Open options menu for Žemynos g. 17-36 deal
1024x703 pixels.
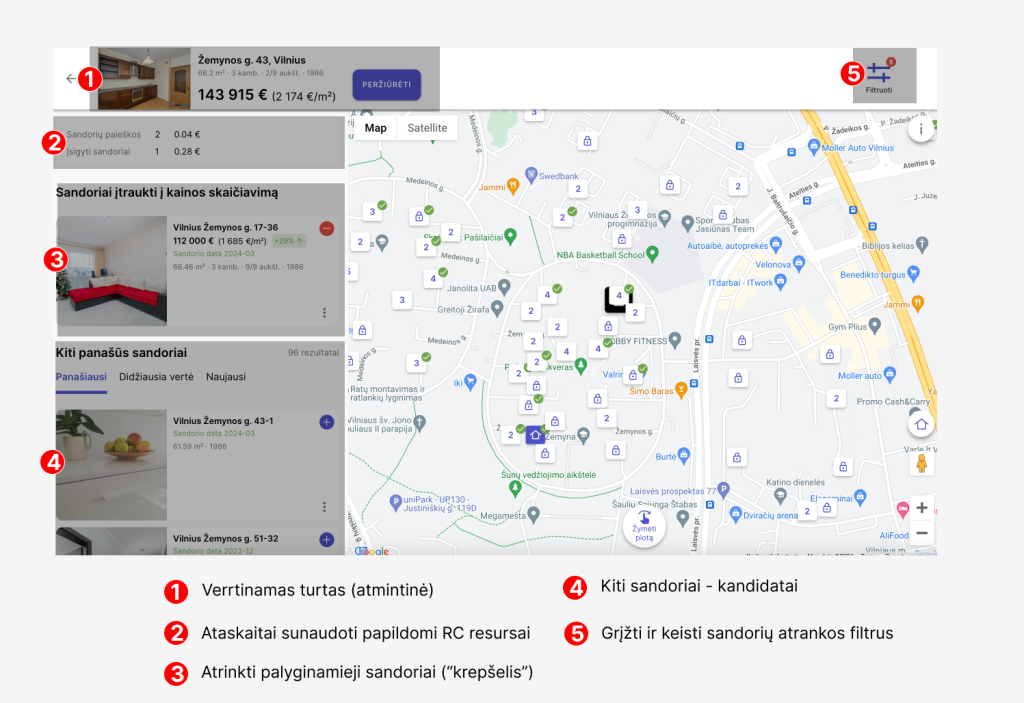[324, 313]
